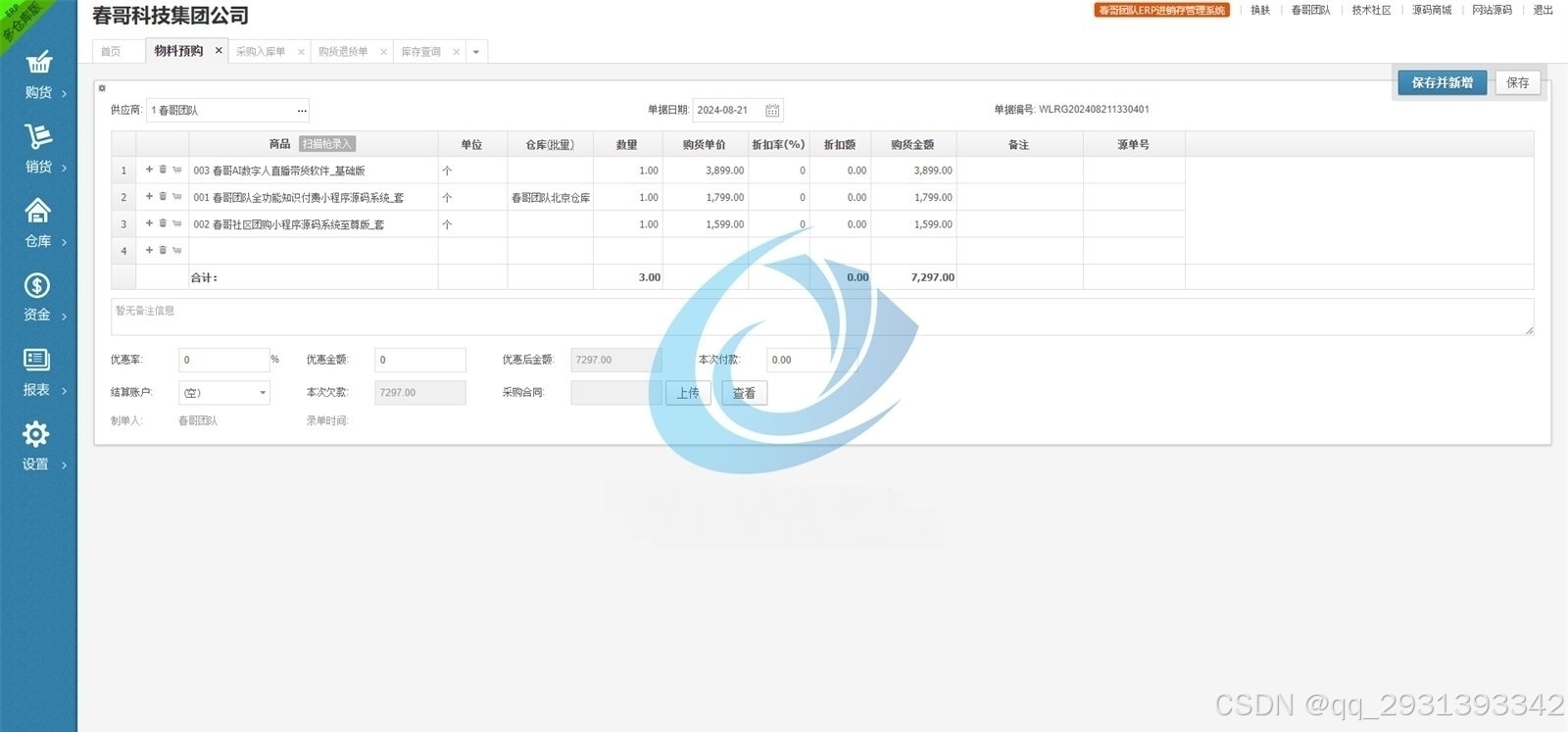The height and width of the screenshot is (732, 1568).
Task: Open the 资金 funds sidebar module
Action: point(38,299)
